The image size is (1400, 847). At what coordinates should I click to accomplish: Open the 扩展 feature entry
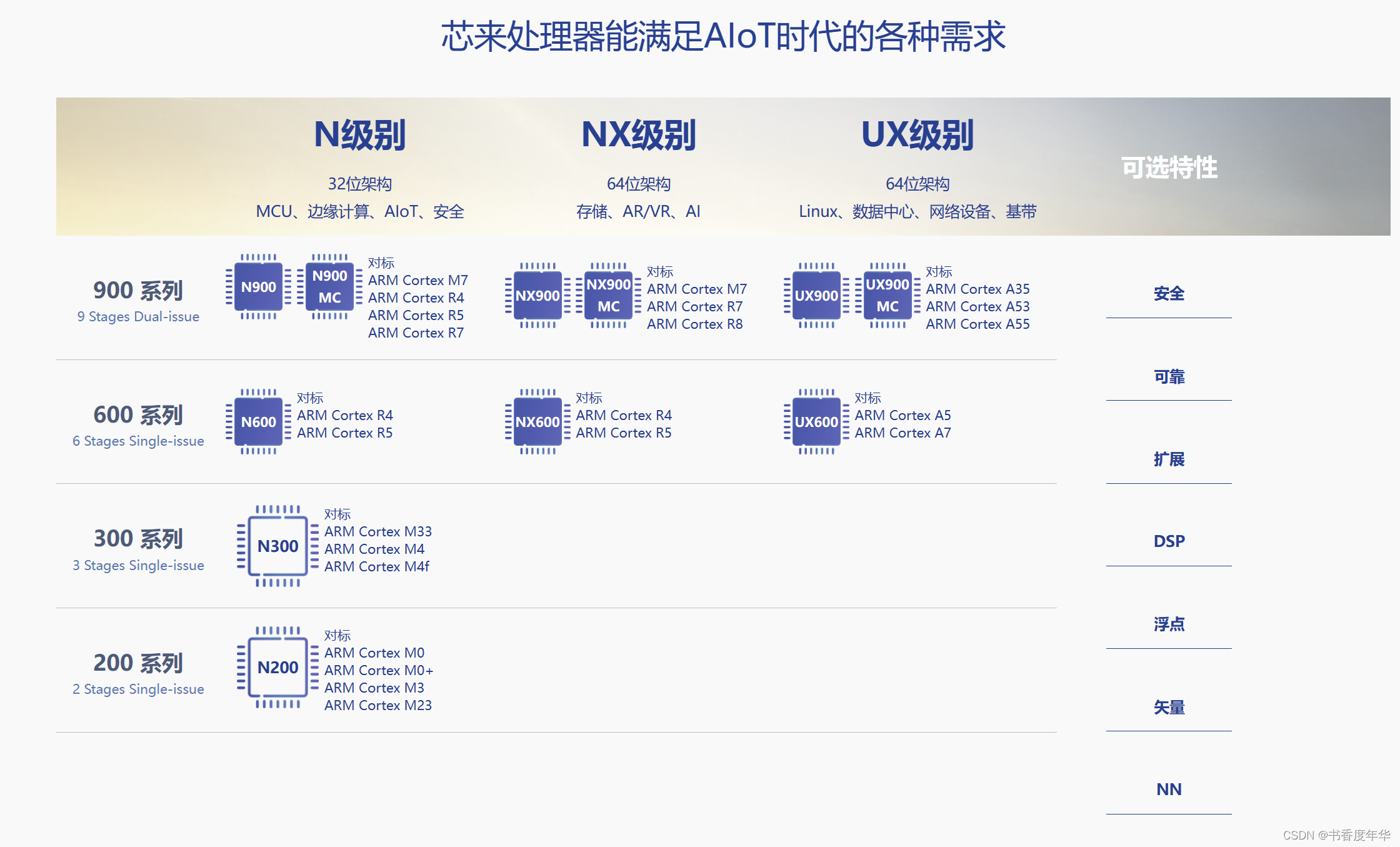[1169, 459]
